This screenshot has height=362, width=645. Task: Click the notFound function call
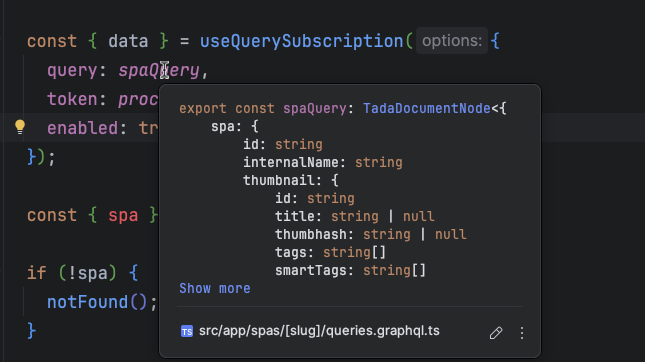(x=88, y=302)
